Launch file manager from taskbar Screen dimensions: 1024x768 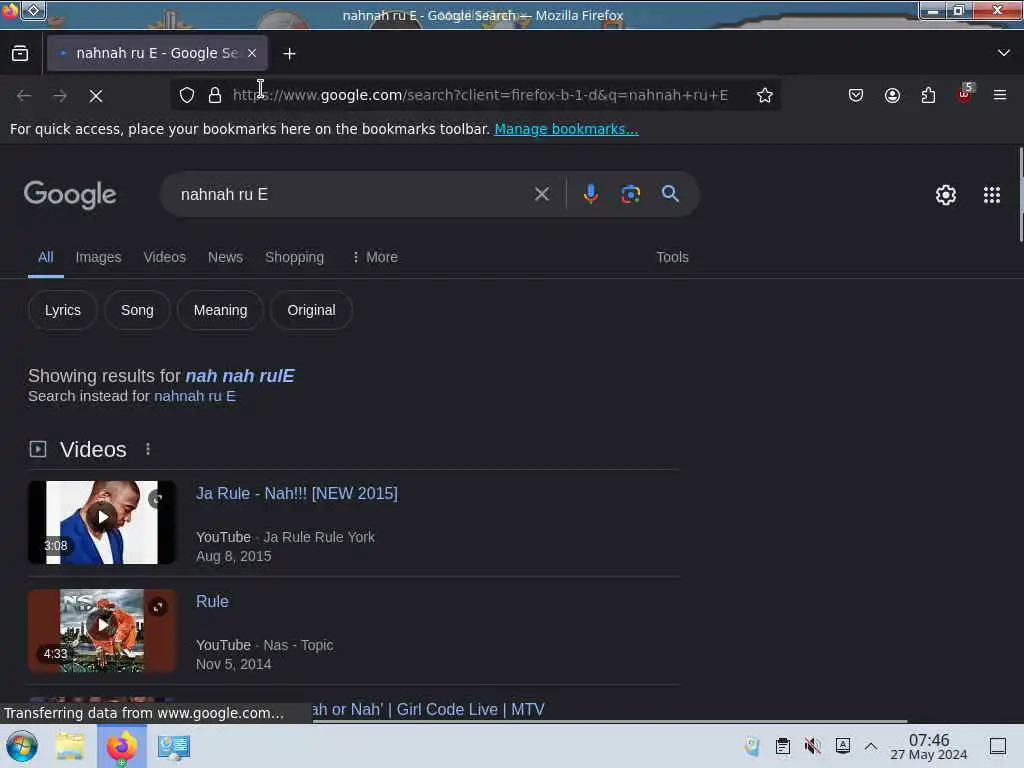[x=70, y=746]
